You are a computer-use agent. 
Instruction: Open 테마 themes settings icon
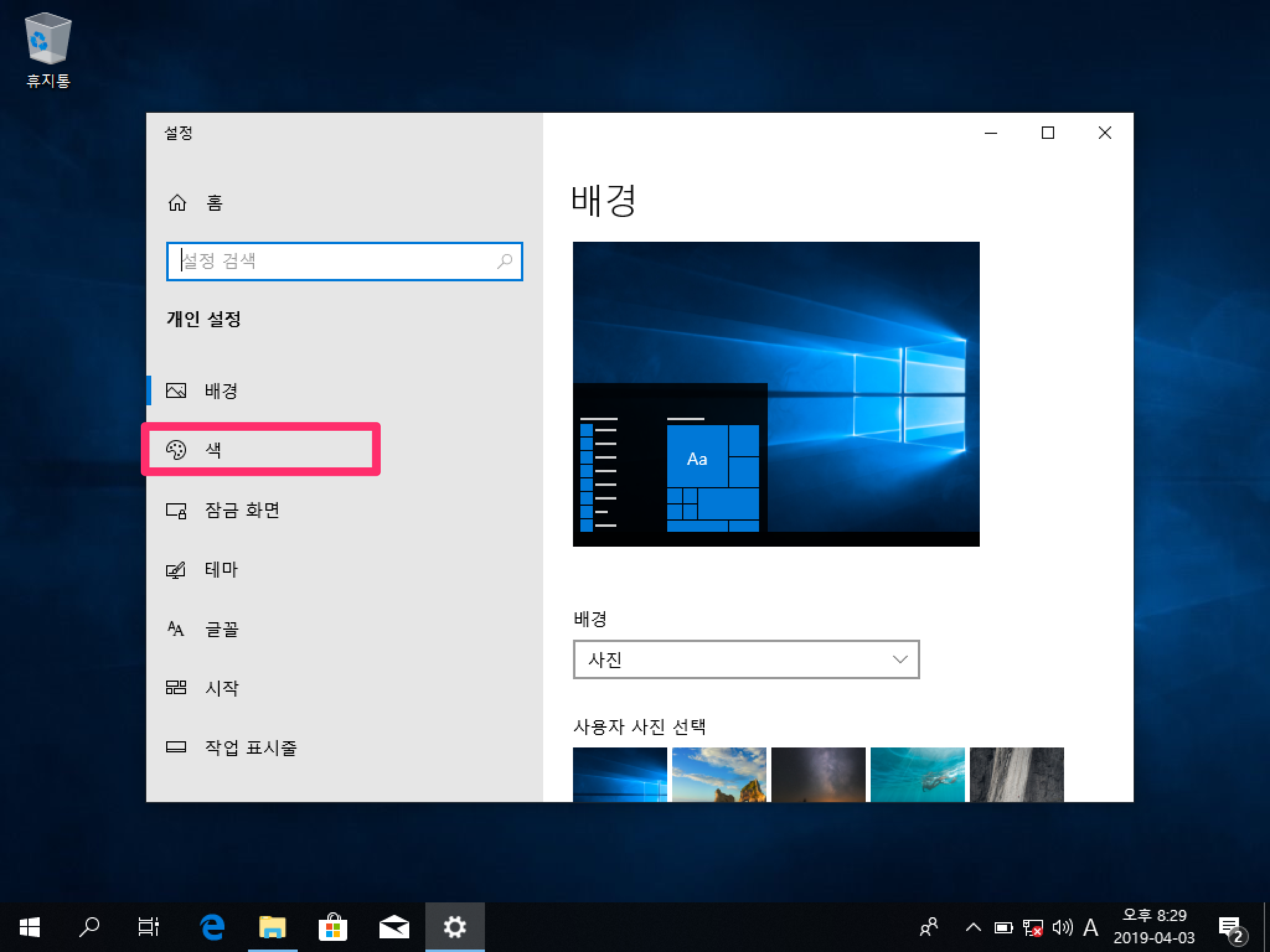[x=176, y=570]
